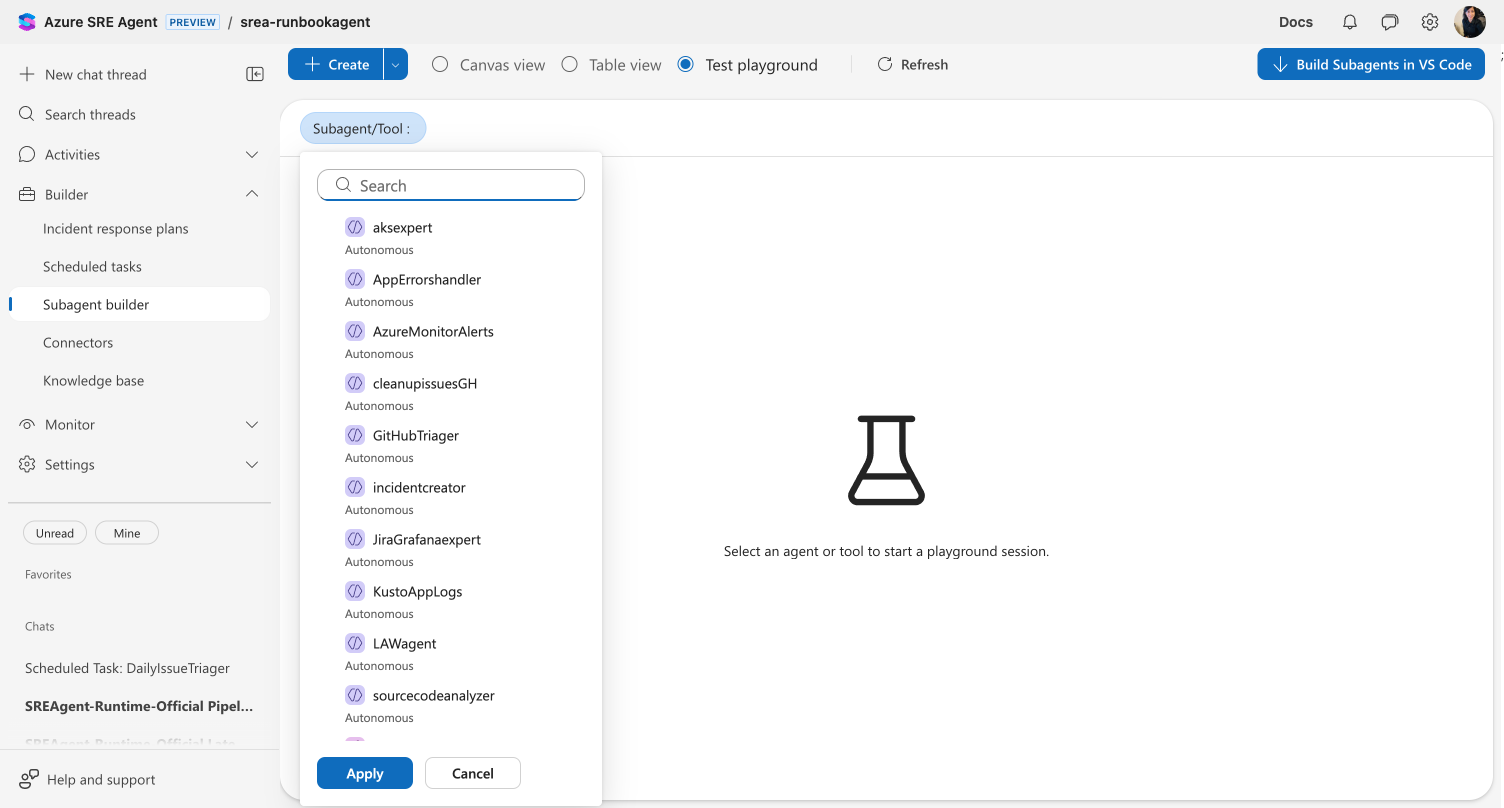Click the AzureMonitorAlerts subagent icon
Viewport: 1504px width, 808px height.
point(354,331)
